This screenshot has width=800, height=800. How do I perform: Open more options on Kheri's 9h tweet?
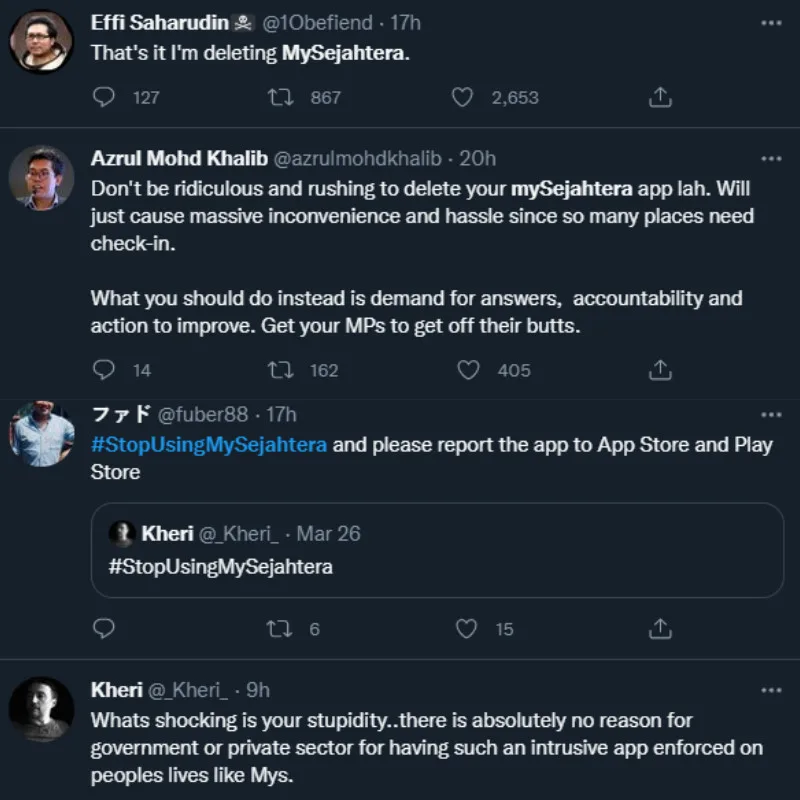(771, 690)
